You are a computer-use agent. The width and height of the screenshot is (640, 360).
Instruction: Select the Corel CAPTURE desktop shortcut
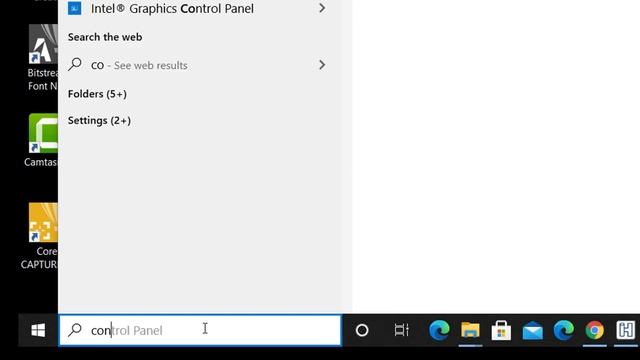tap(40, 236)
